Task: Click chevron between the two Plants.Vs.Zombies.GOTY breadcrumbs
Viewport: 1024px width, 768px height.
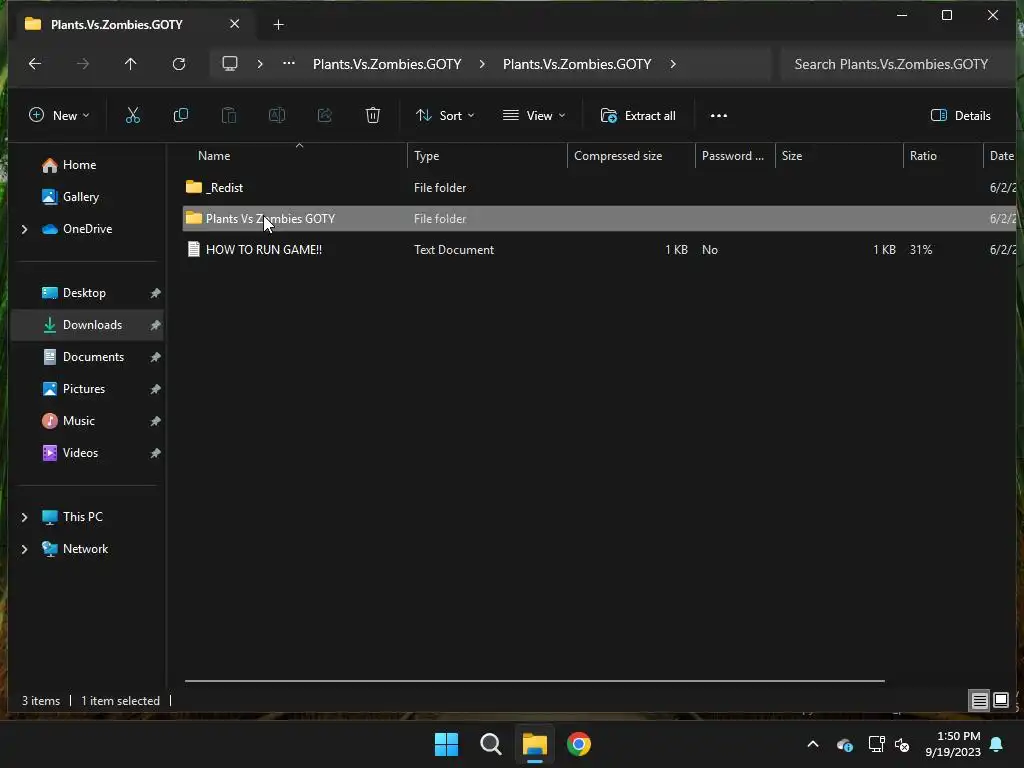Action: pyautogui.click(x=482, y=64)
